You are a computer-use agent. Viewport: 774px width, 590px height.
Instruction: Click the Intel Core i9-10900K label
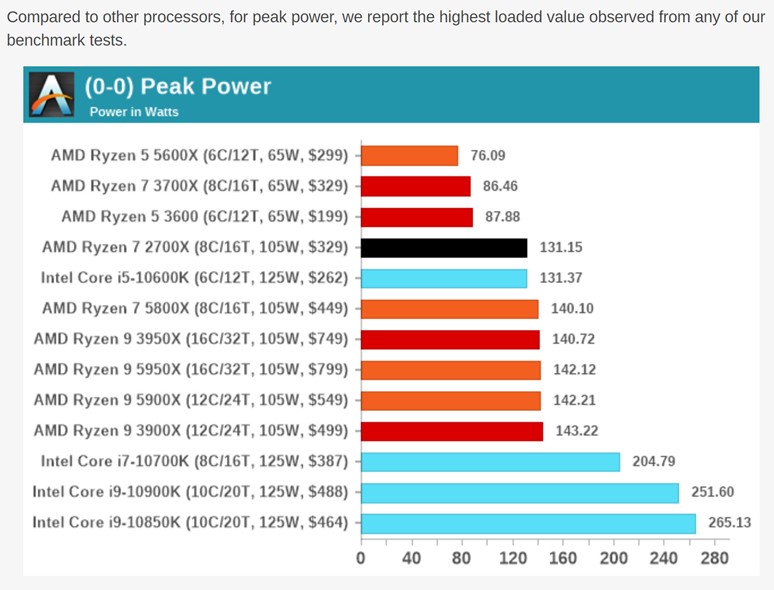coord(190,492)
